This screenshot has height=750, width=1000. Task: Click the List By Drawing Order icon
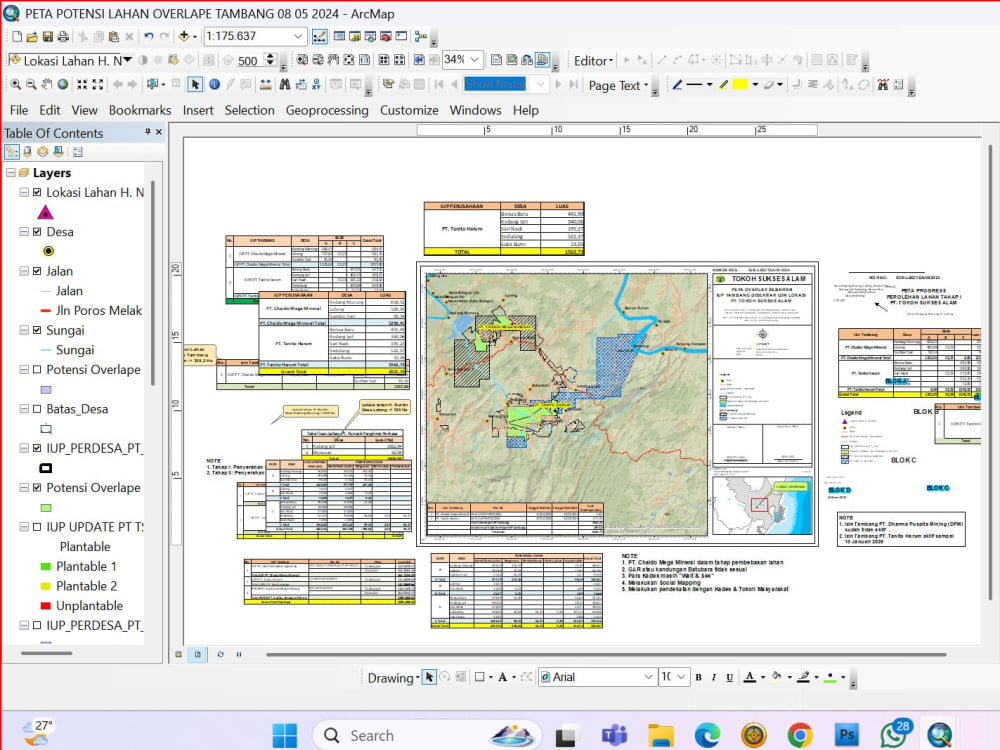coord(11,152)
